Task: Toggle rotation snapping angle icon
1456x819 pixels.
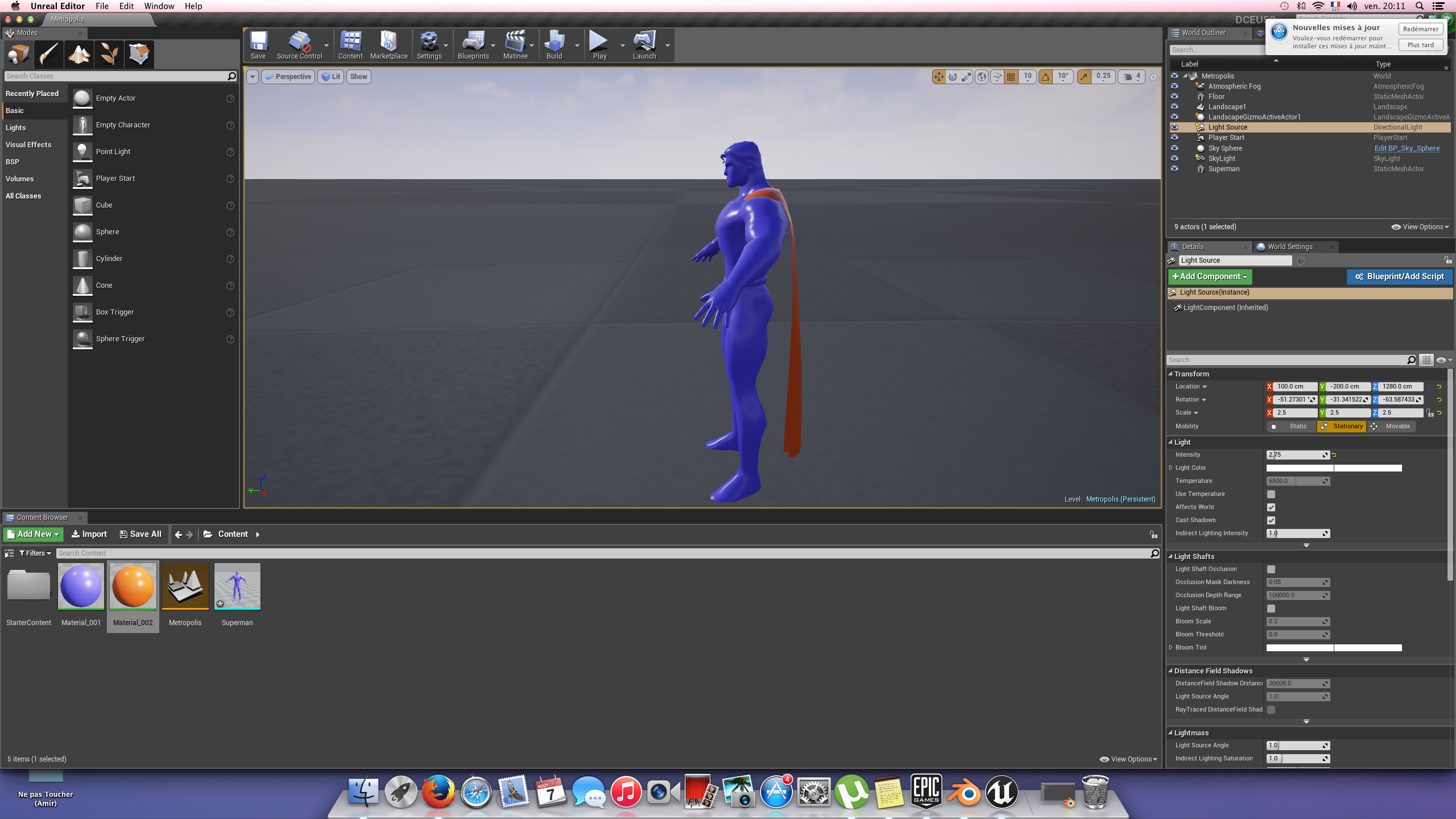Action: 1045,77
